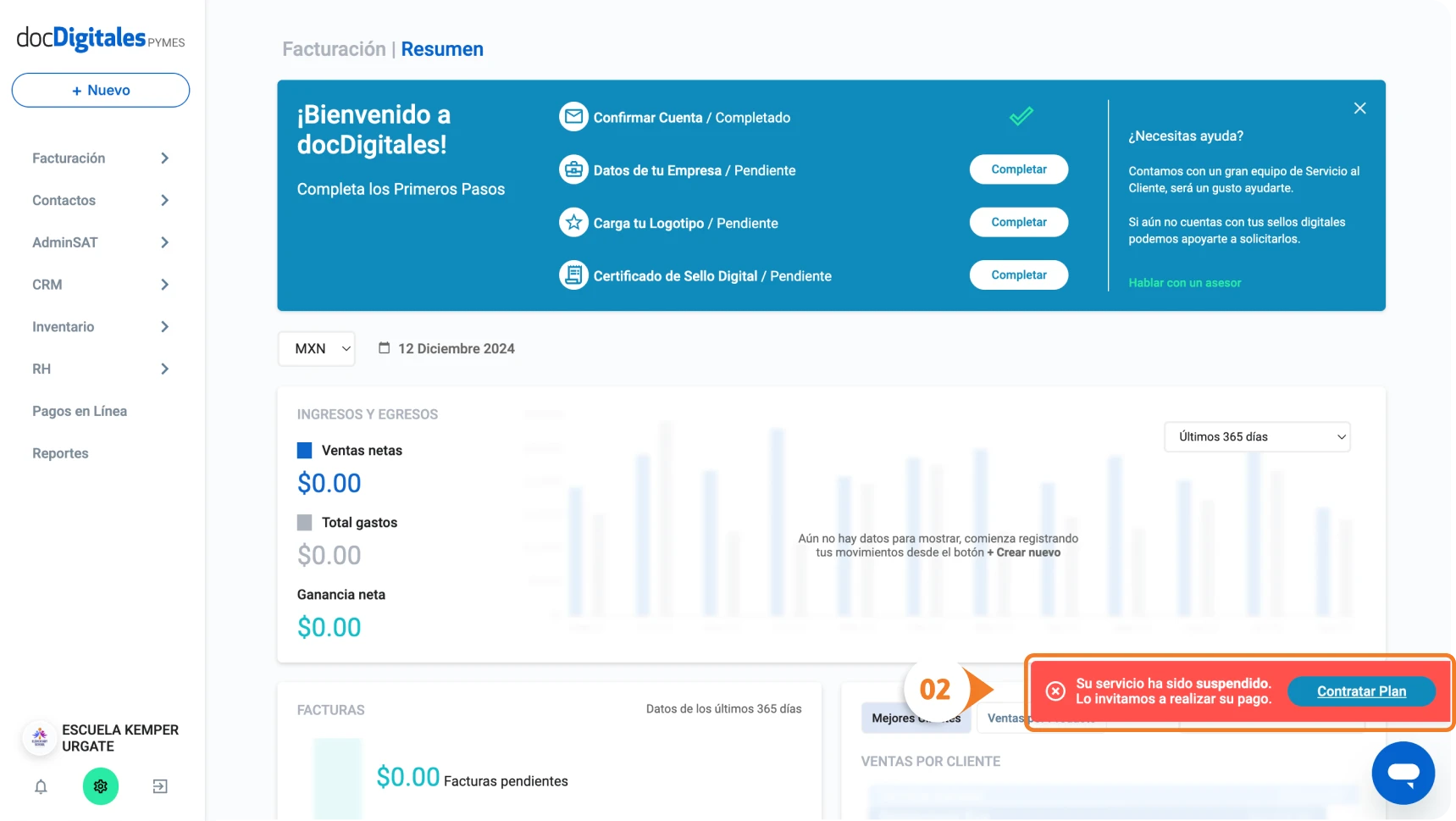Click the Escuela Kemper Urgate company avatar
The width and height of the screenshot is (1456, 821).
click(x=39, y=738)
